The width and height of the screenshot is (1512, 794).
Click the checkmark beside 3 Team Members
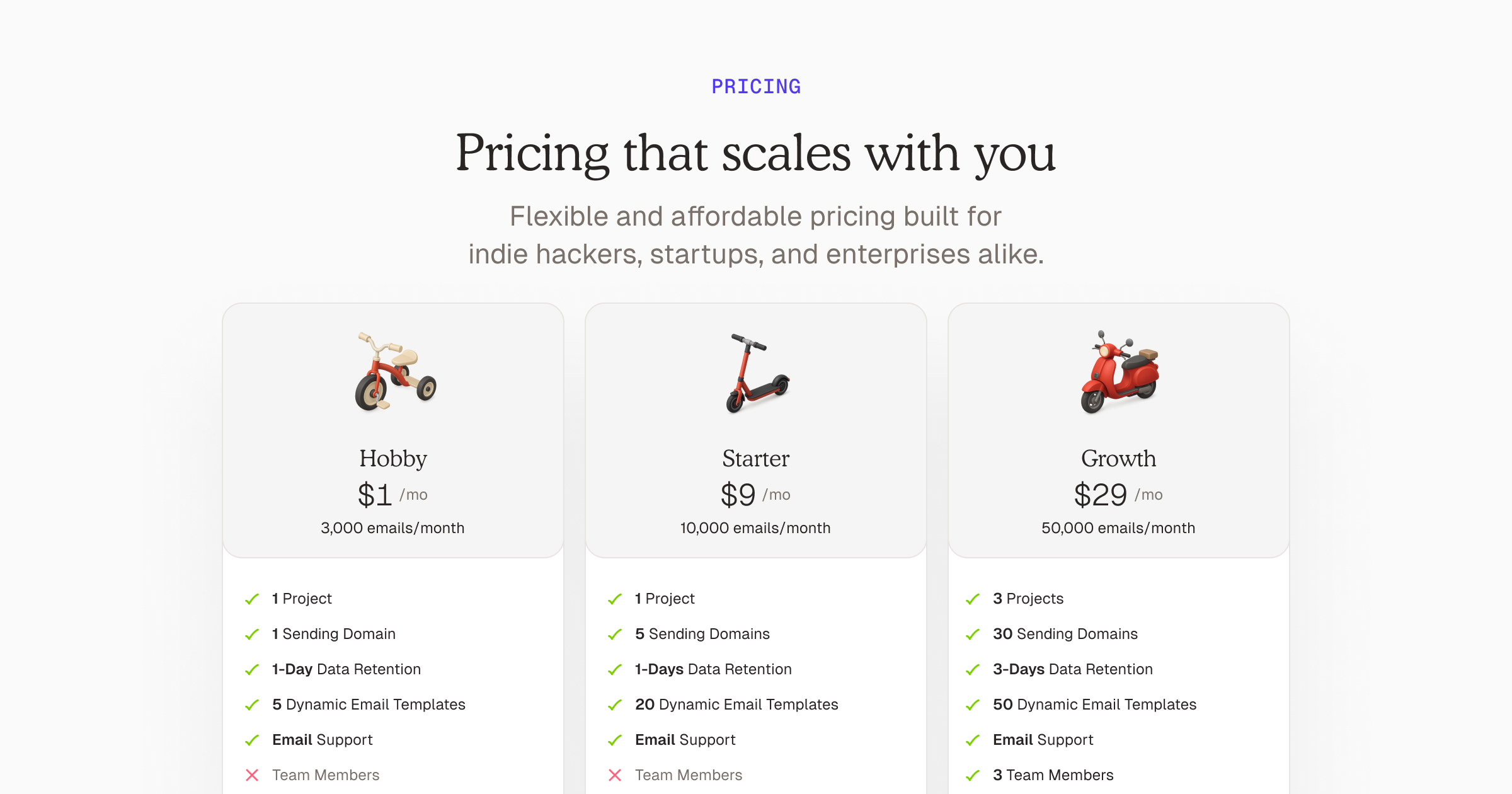coord(973,775)
